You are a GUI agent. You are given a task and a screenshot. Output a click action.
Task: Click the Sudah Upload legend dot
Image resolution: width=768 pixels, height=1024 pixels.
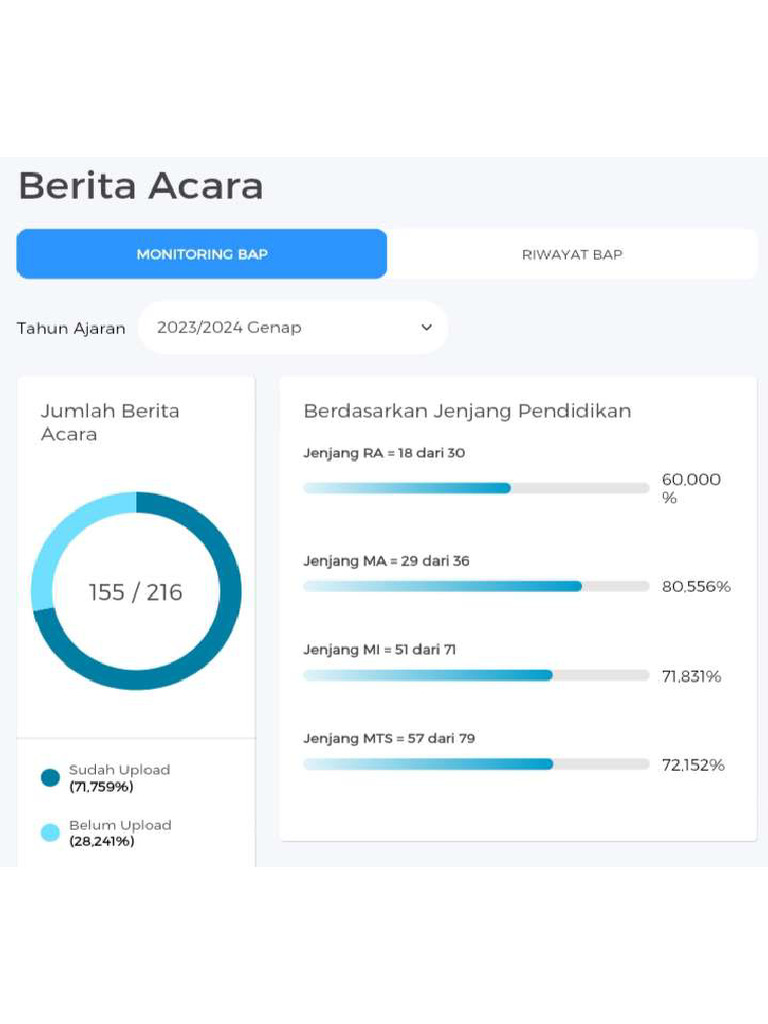[x=51, y=778]
